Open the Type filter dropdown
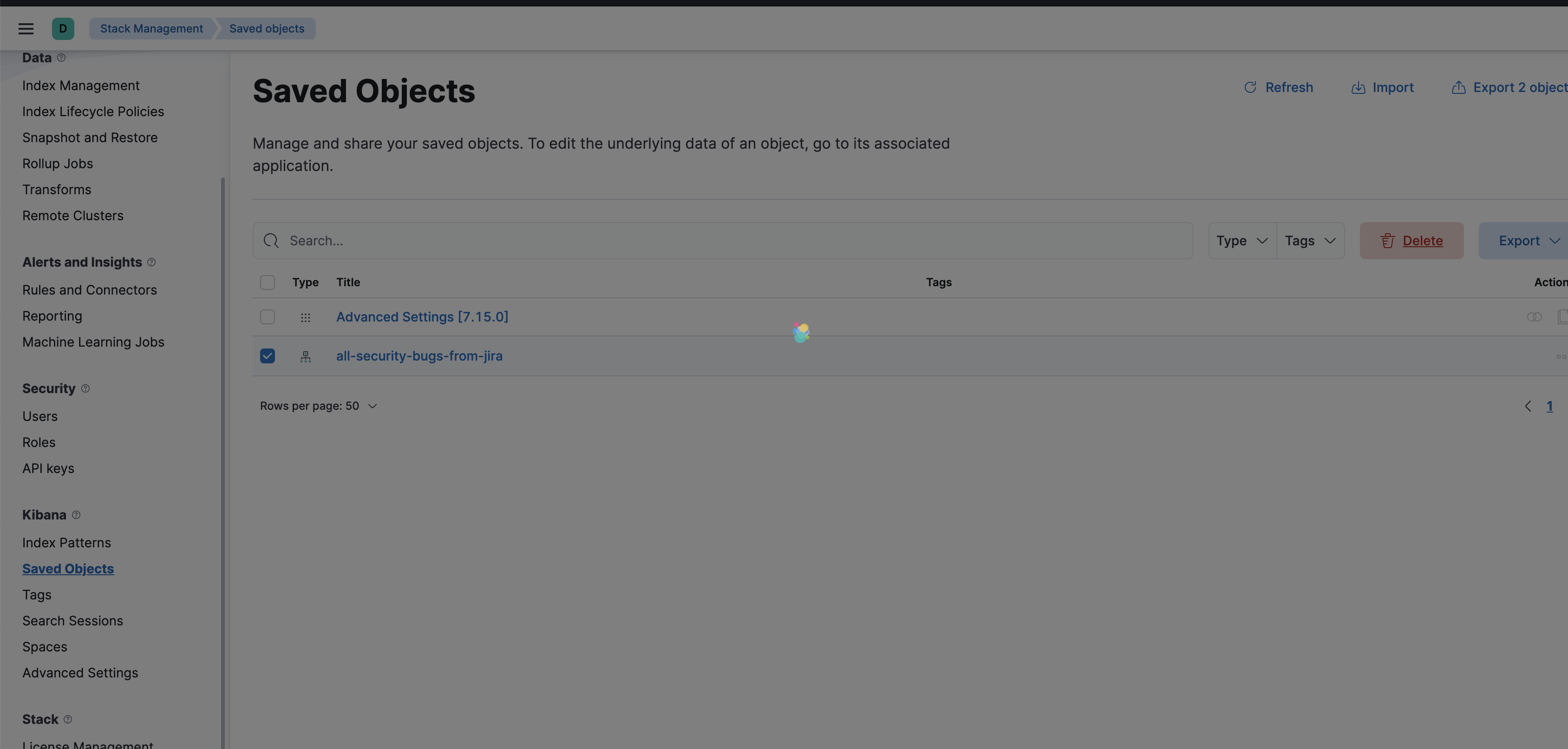Viewport: 1568px width, 749px height. pyautogui.click(x=1242, y=241)
